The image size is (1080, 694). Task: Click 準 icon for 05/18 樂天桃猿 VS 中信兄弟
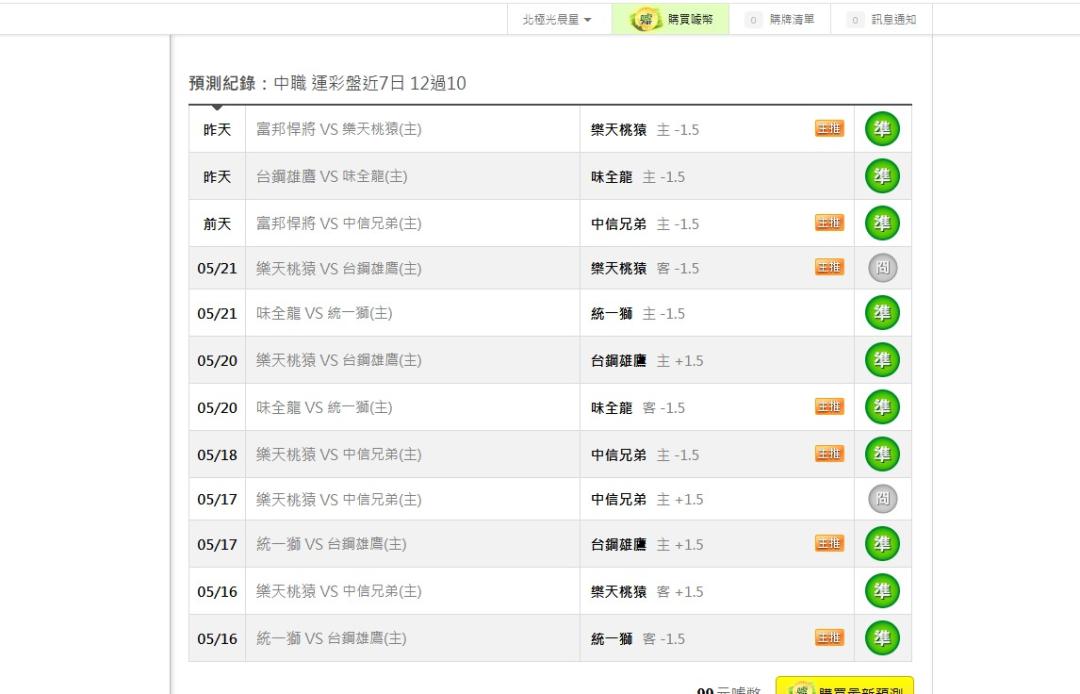click(x=882, y=454)
